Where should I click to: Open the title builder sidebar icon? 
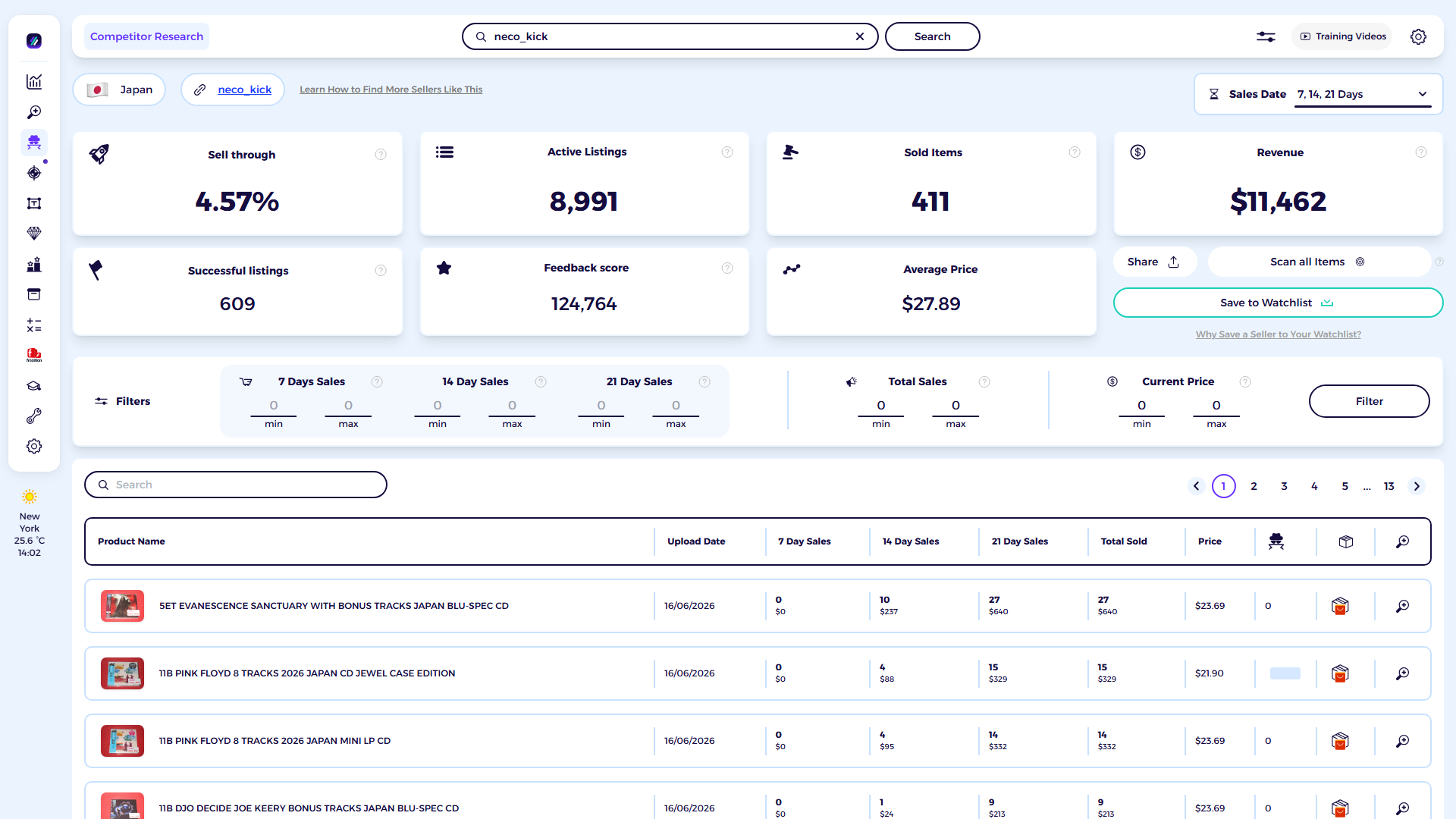click(x=34, y=203)
